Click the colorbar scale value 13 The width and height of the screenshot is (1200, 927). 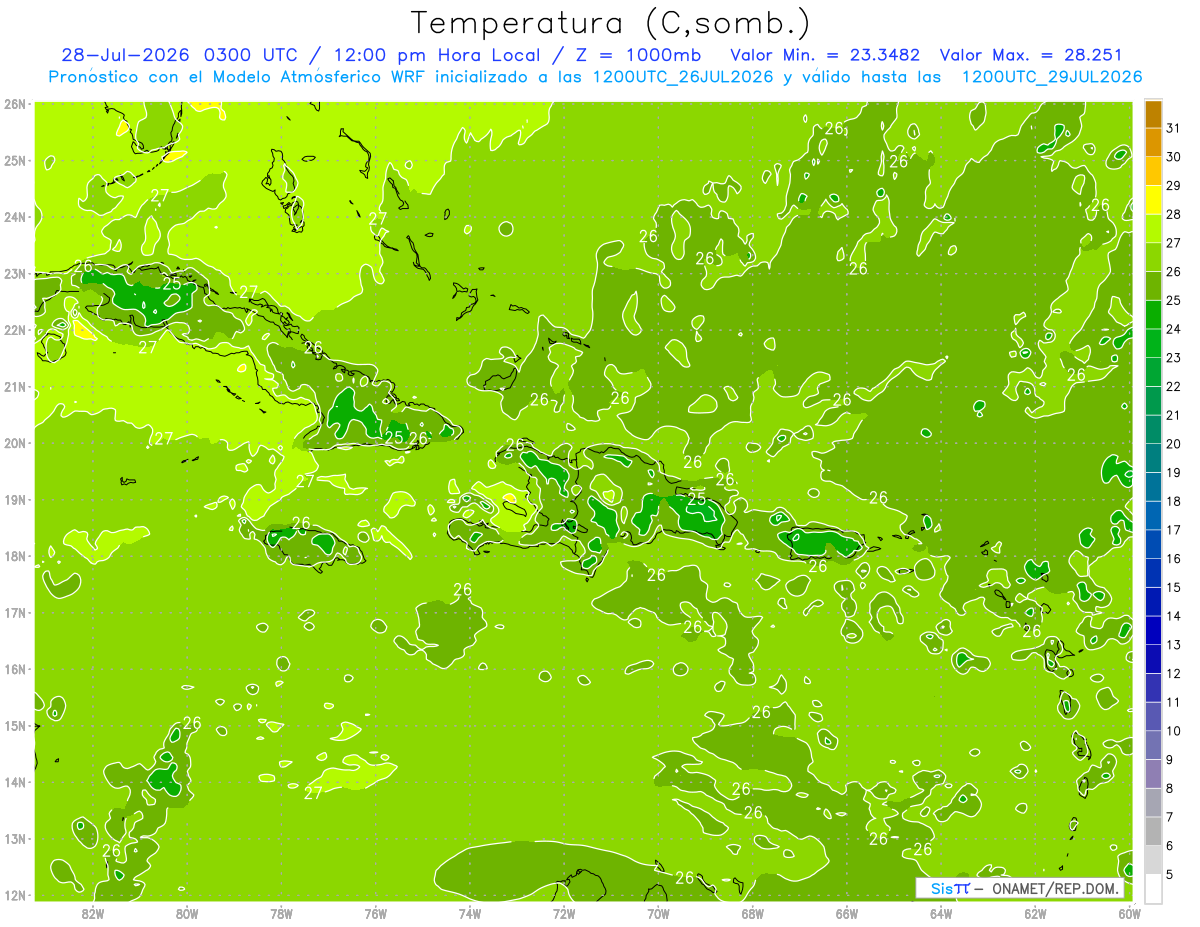click(1174, 645)
